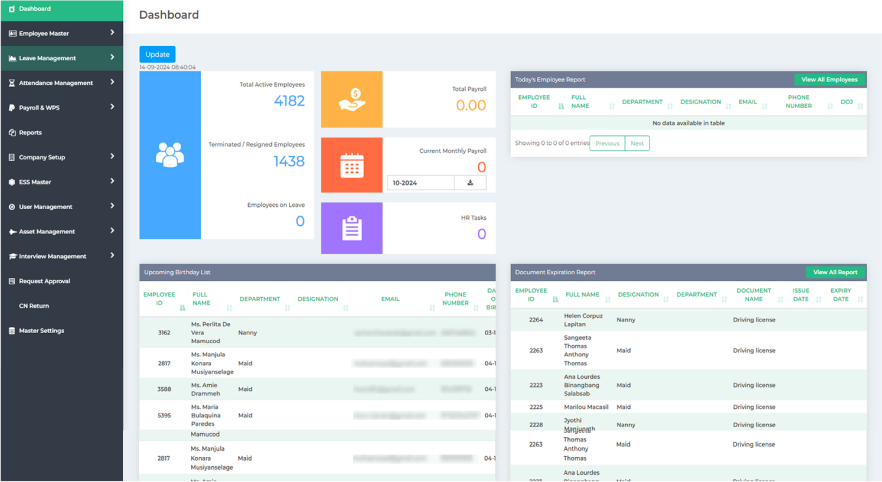Screen dimensions: 882x482
Task: Download the 10-2024 monthly payroll
Action: 470,183
